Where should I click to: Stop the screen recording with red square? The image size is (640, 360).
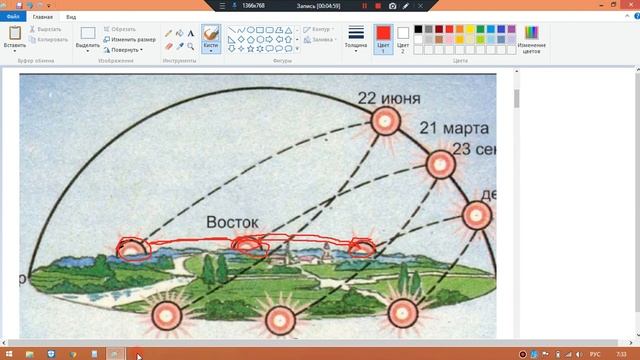pyautogui.click(x=378, y=6)
